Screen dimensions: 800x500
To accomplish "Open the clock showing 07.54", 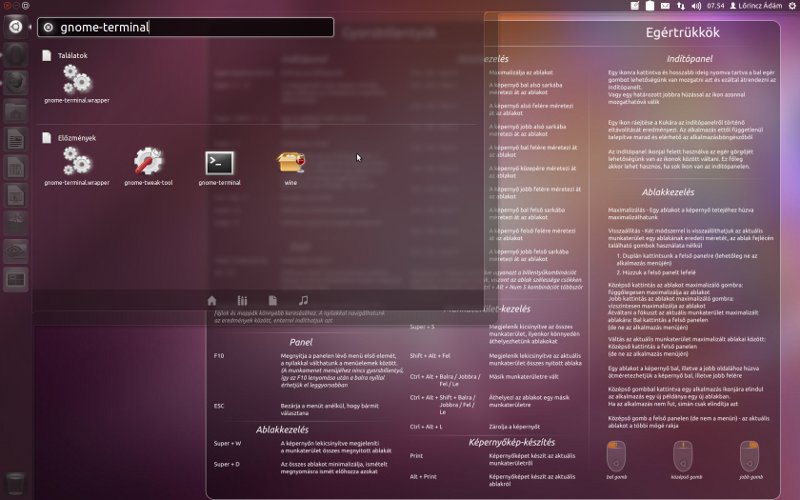I will 715,6.
